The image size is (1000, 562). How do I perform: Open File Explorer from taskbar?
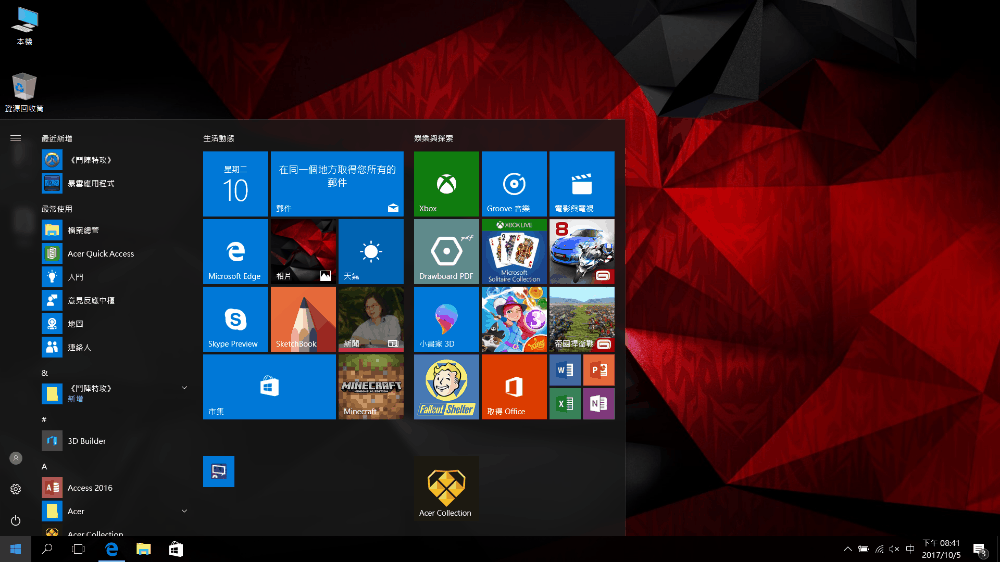(143, 549)
